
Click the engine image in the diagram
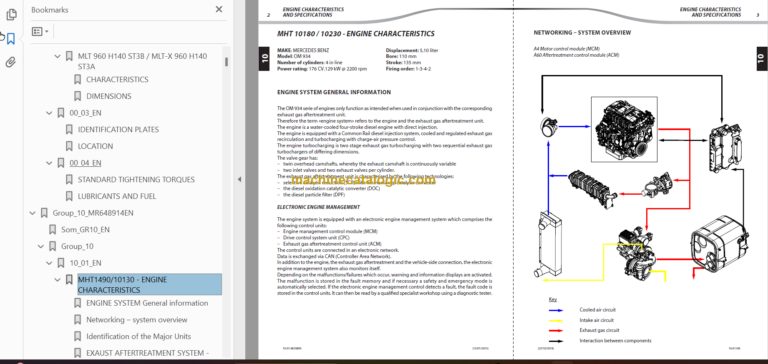coord(623,129)
